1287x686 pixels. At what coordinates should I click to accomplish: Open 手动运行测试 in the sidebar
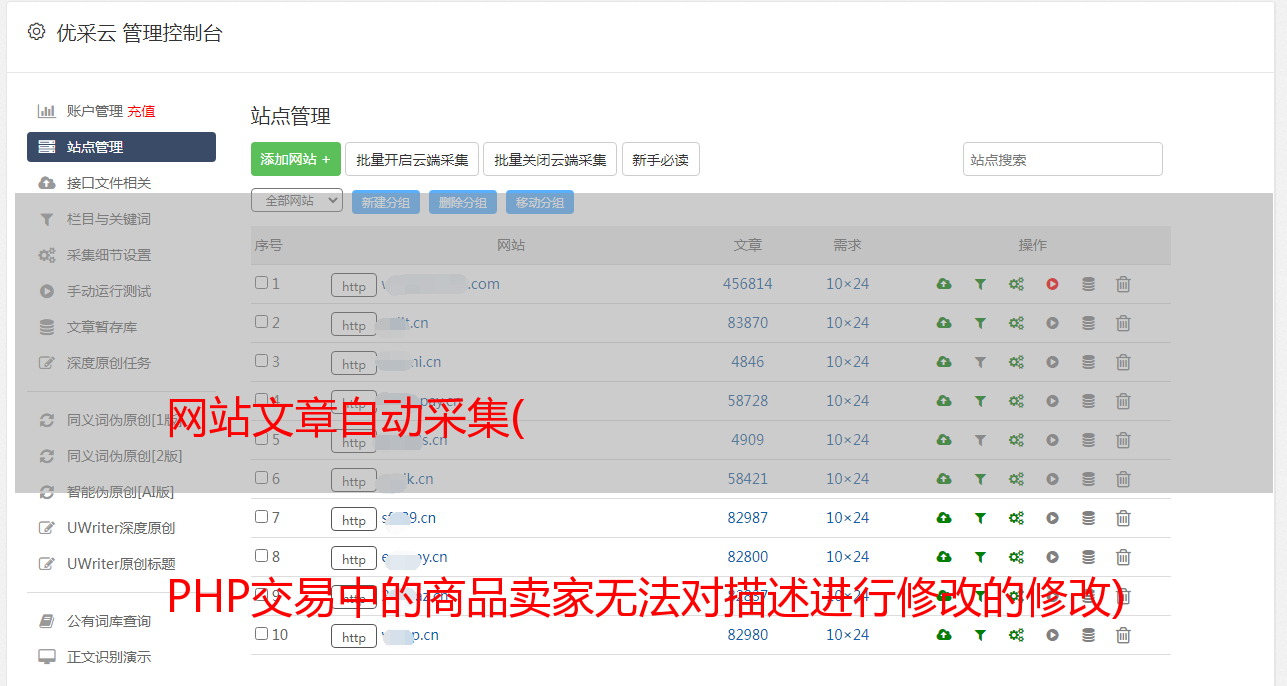coord(109,291)
